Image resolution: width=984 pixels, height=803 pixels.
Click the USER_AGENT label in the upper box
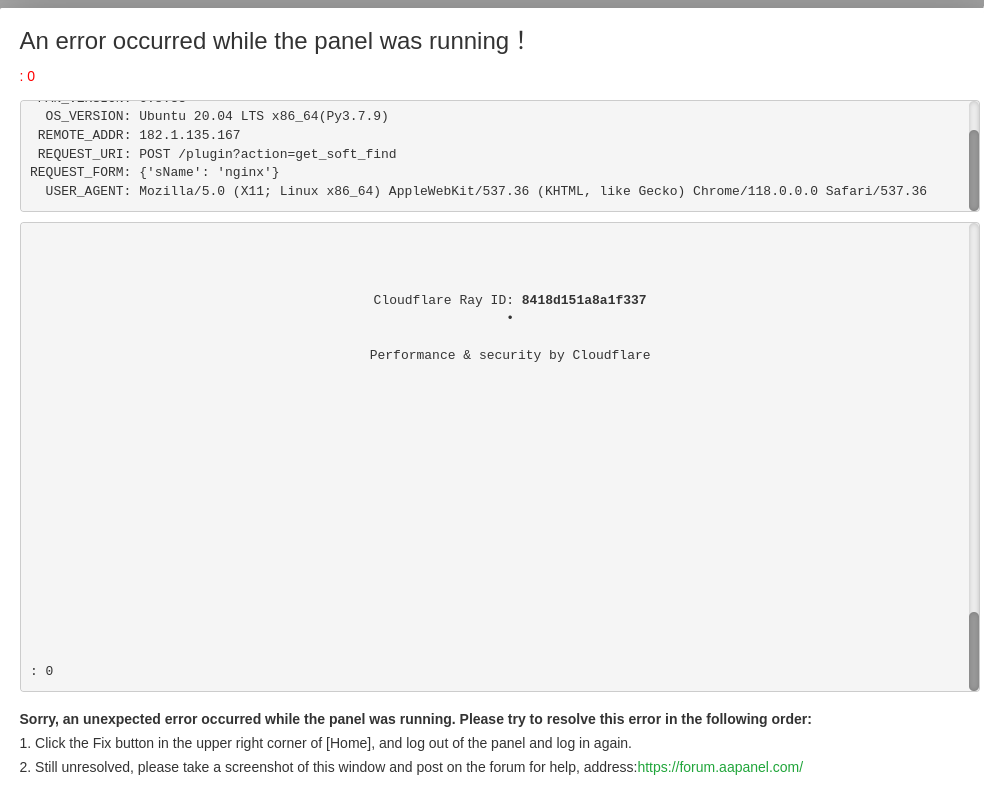pyautogui.click(x=88, y=191)
